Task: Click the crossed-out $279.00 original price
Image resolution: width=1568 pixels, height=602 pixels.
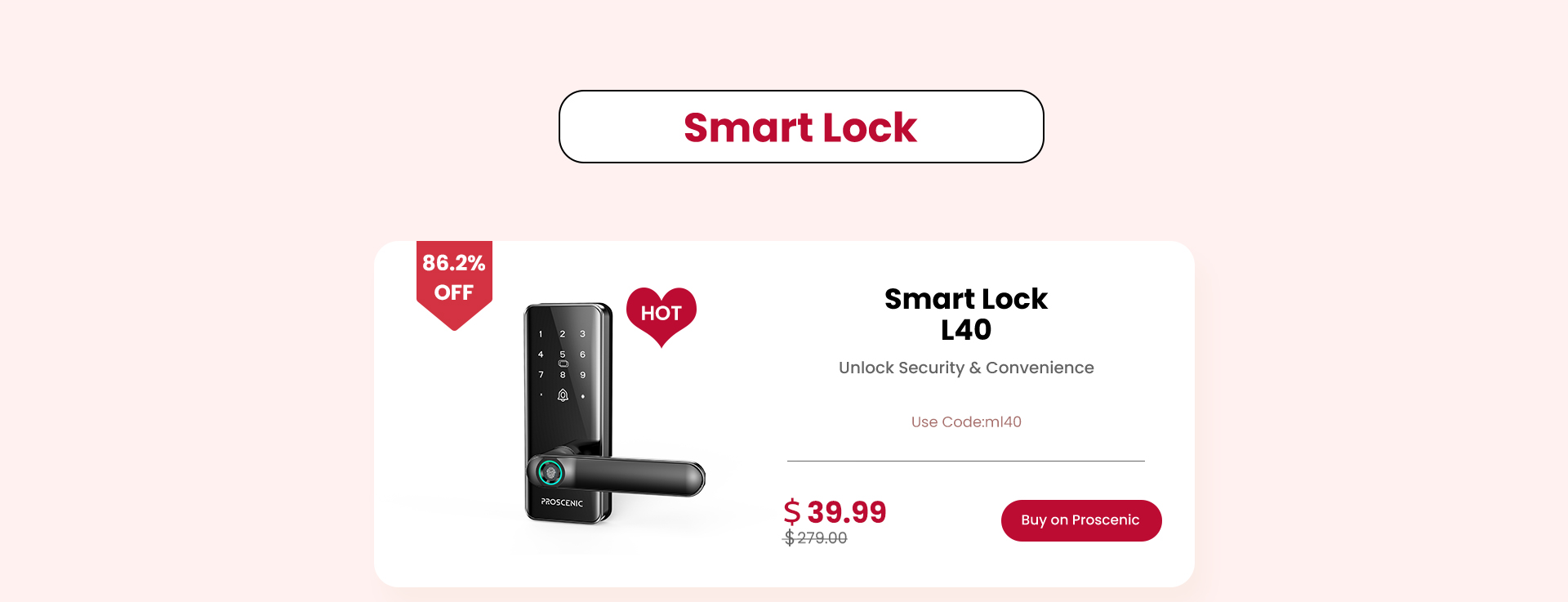Action: [815, 538]
